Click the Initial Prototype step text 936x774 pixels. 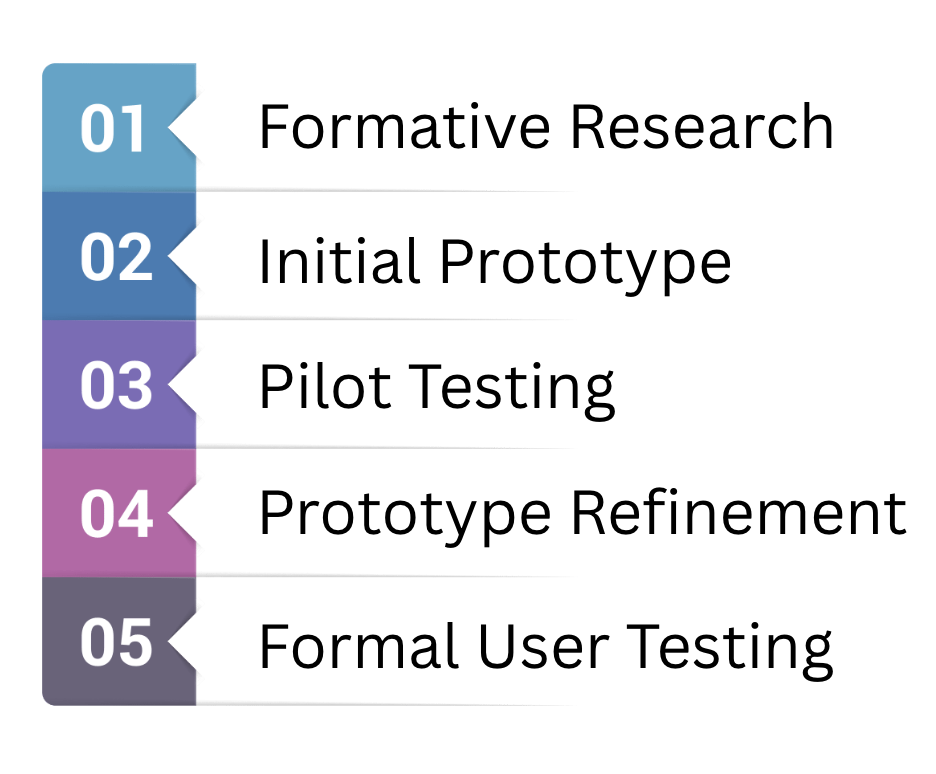tap(494, 261)
